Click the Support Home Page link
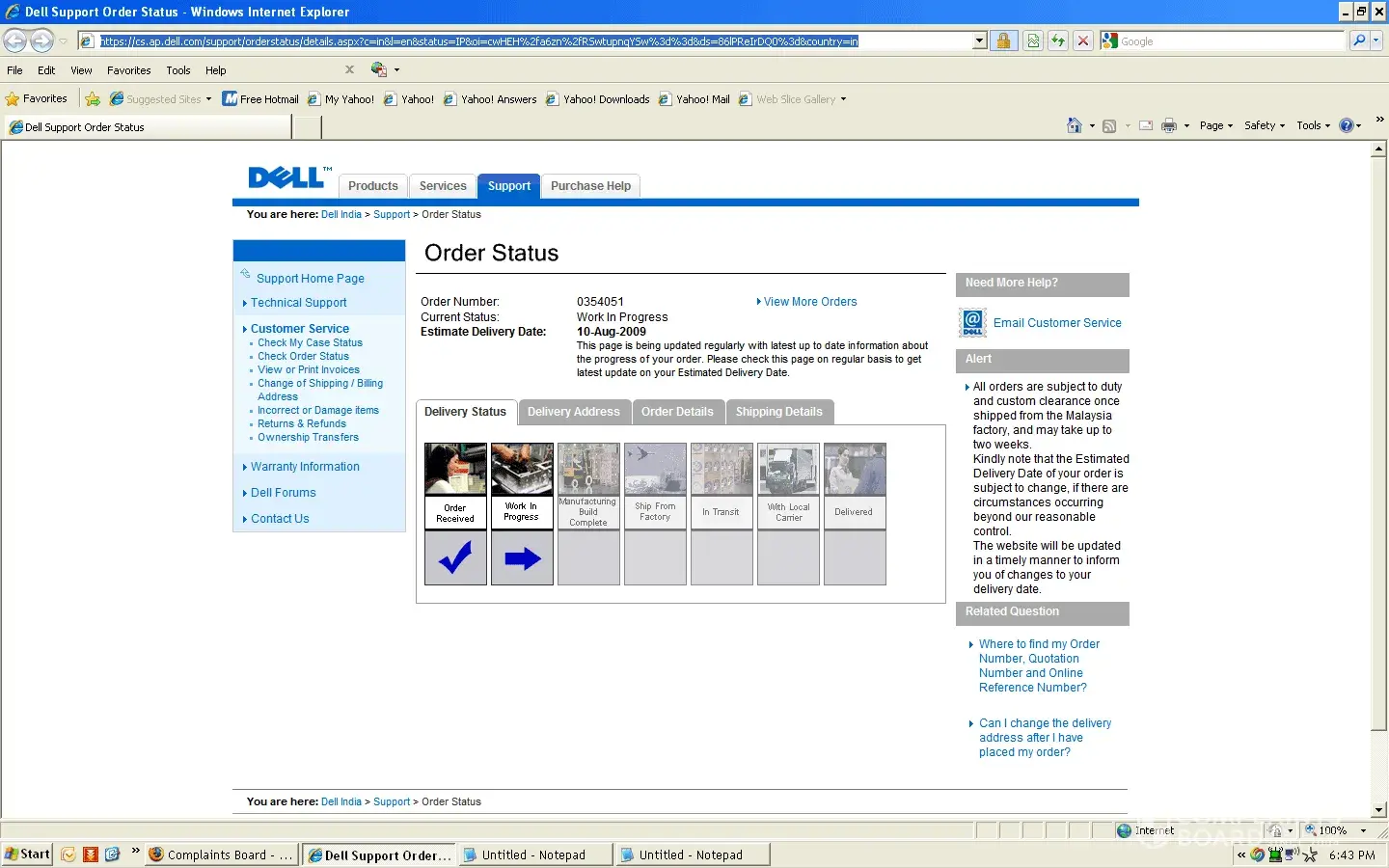1389x868 pixels. (x=311, y=279)
